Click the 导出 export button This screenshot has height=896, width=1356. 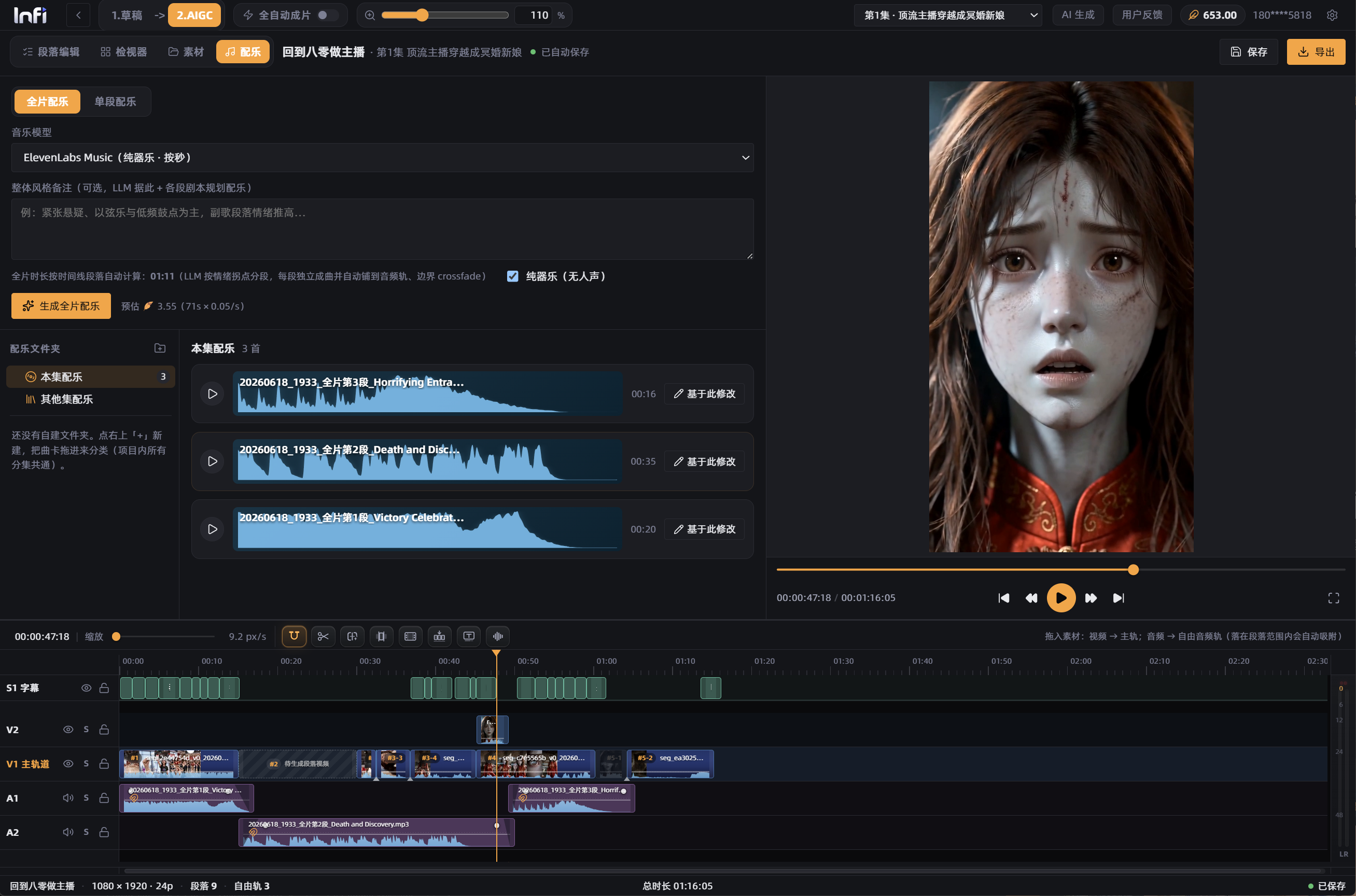point(1316,52)
